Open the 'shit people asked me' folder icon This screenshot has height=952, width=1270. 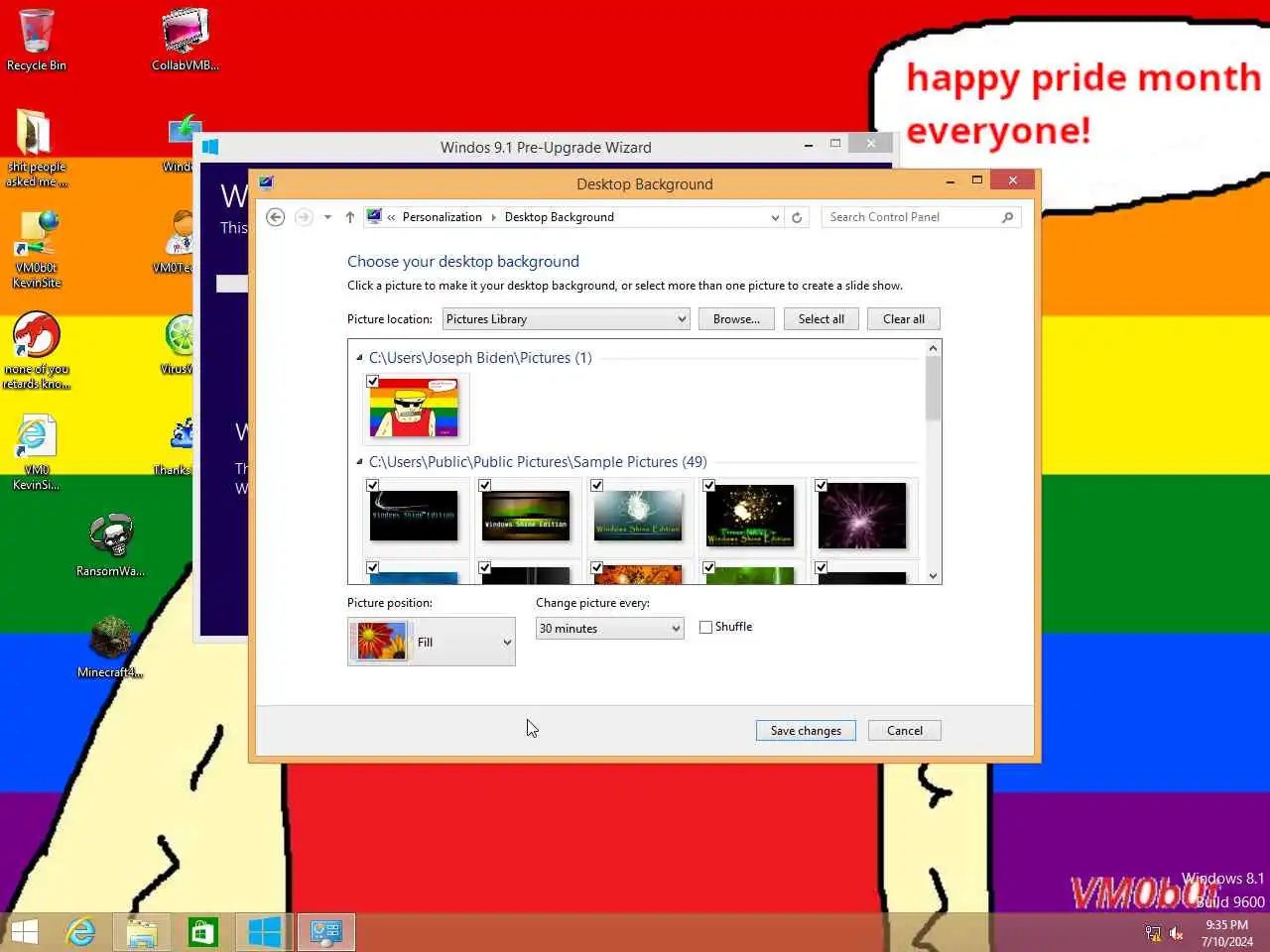37,147
